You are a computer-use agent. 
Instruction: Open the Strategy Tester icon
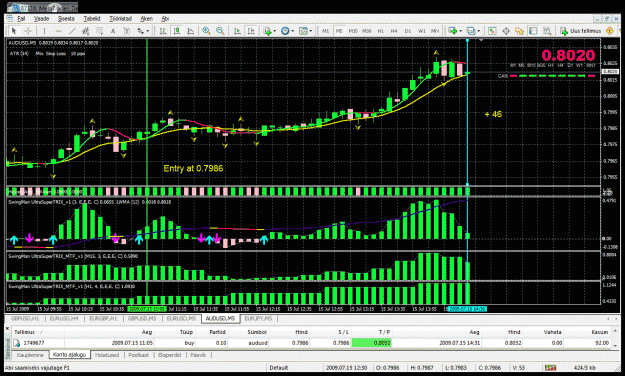(547, 31)
